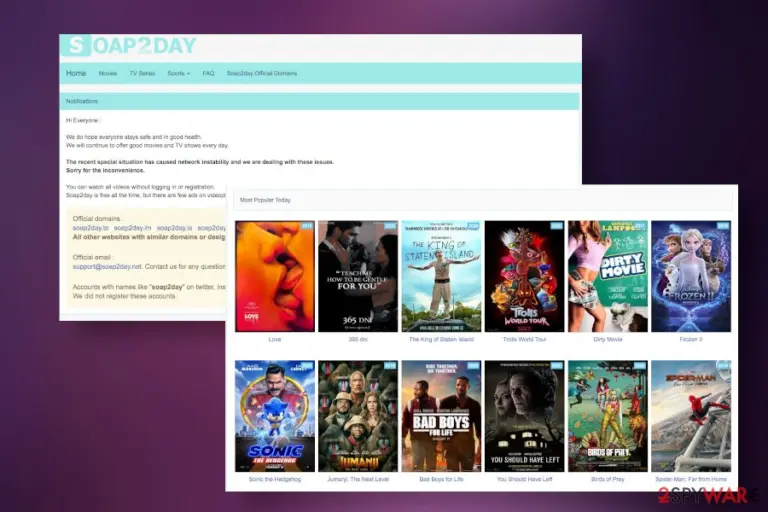Image resolution: width=768 pixels, height=512 pixels.
Task: Choose the Trolls World Tour poster
Action: [x=525, y=276]
